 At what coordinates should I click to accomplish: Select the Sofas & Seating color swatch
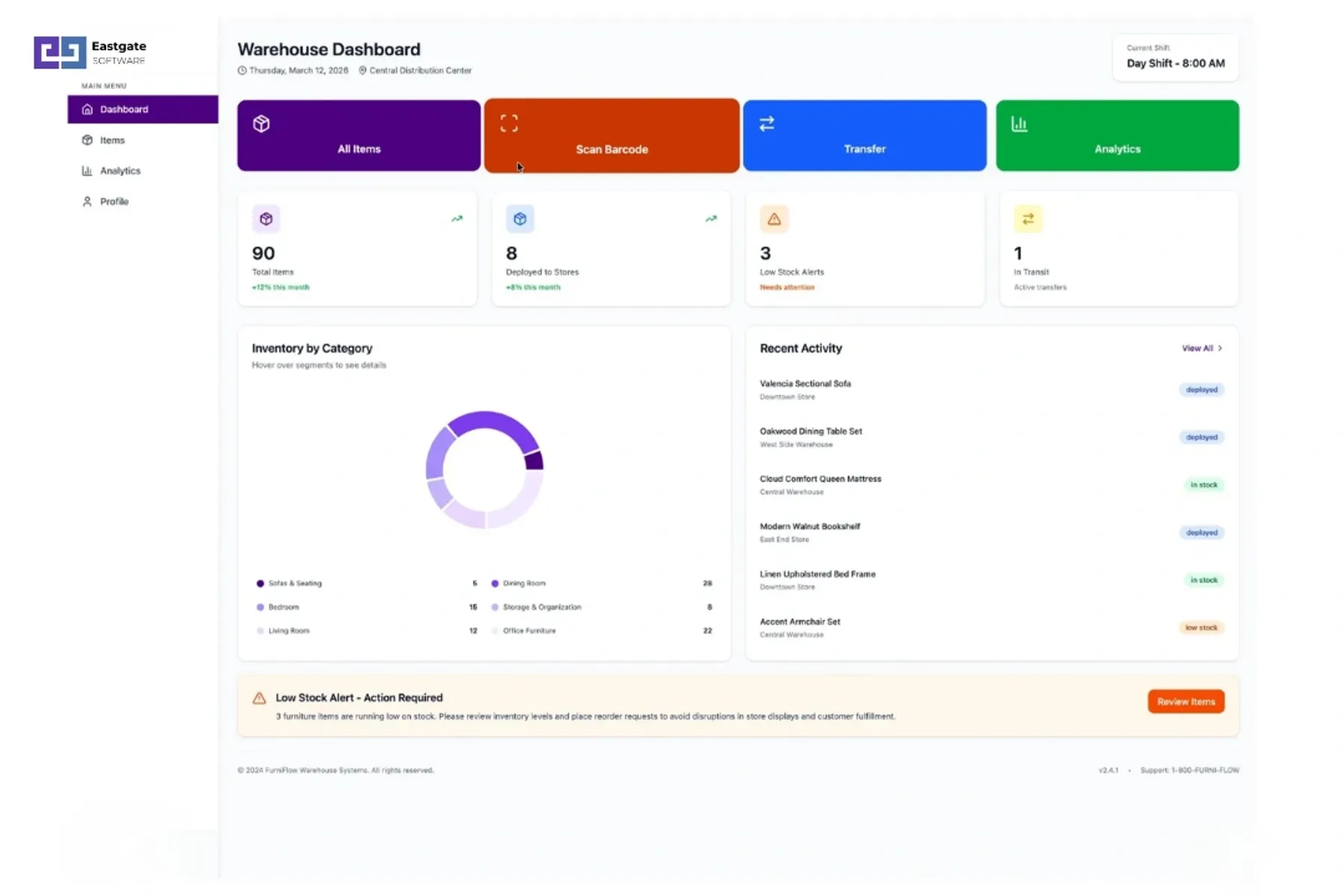(x=261, y=583)
